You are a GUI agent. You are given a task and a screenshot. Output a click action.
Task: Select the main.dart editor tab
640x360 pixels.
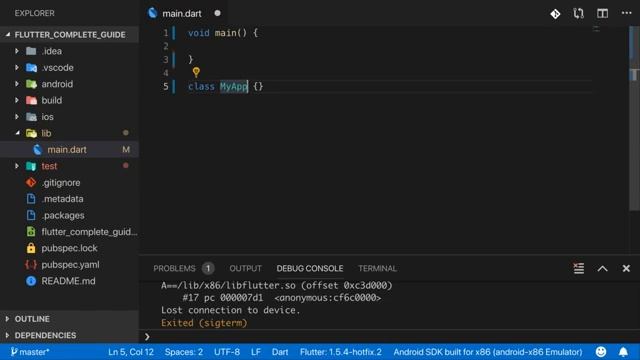pyautogui.click(x=182, y=13)
